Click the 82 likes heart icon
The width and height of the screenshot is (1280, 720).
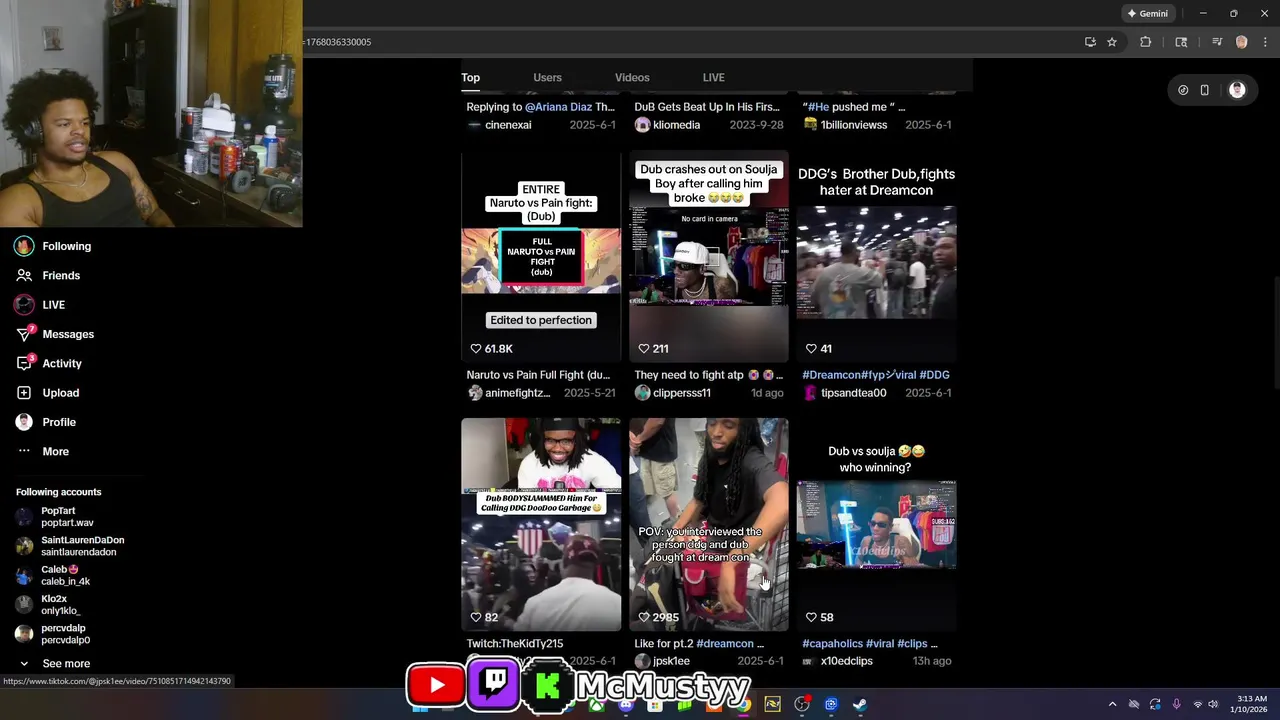[x=476, y=617]
